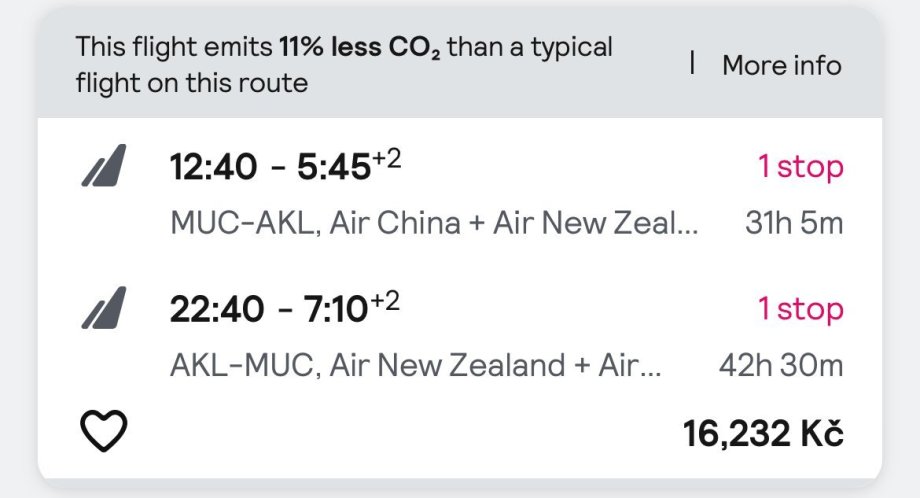
Task: Click the +2 day indicator beside 5:45
Action: 387,159
